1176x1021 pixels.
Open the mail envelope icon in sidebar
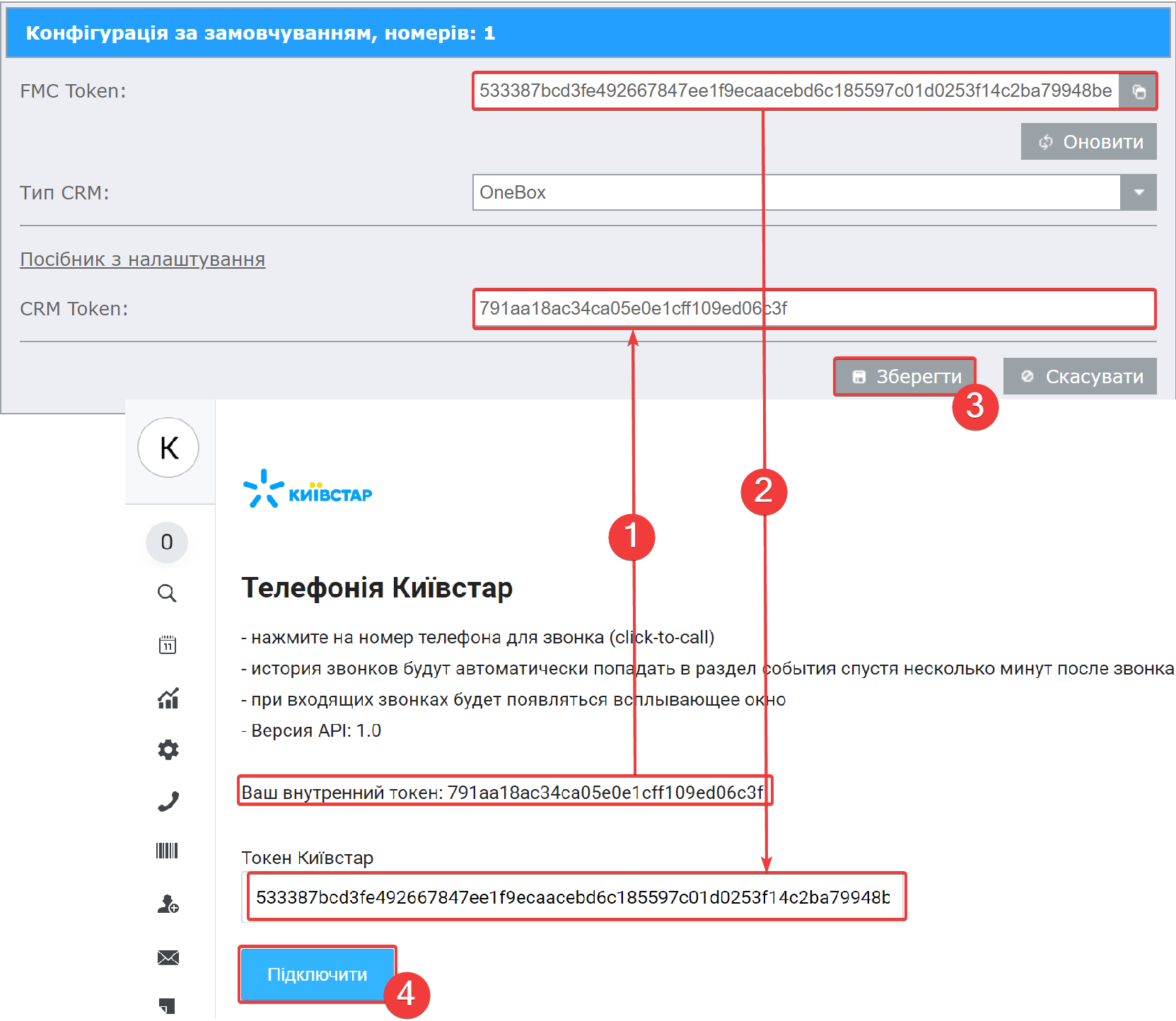point(168,957)
